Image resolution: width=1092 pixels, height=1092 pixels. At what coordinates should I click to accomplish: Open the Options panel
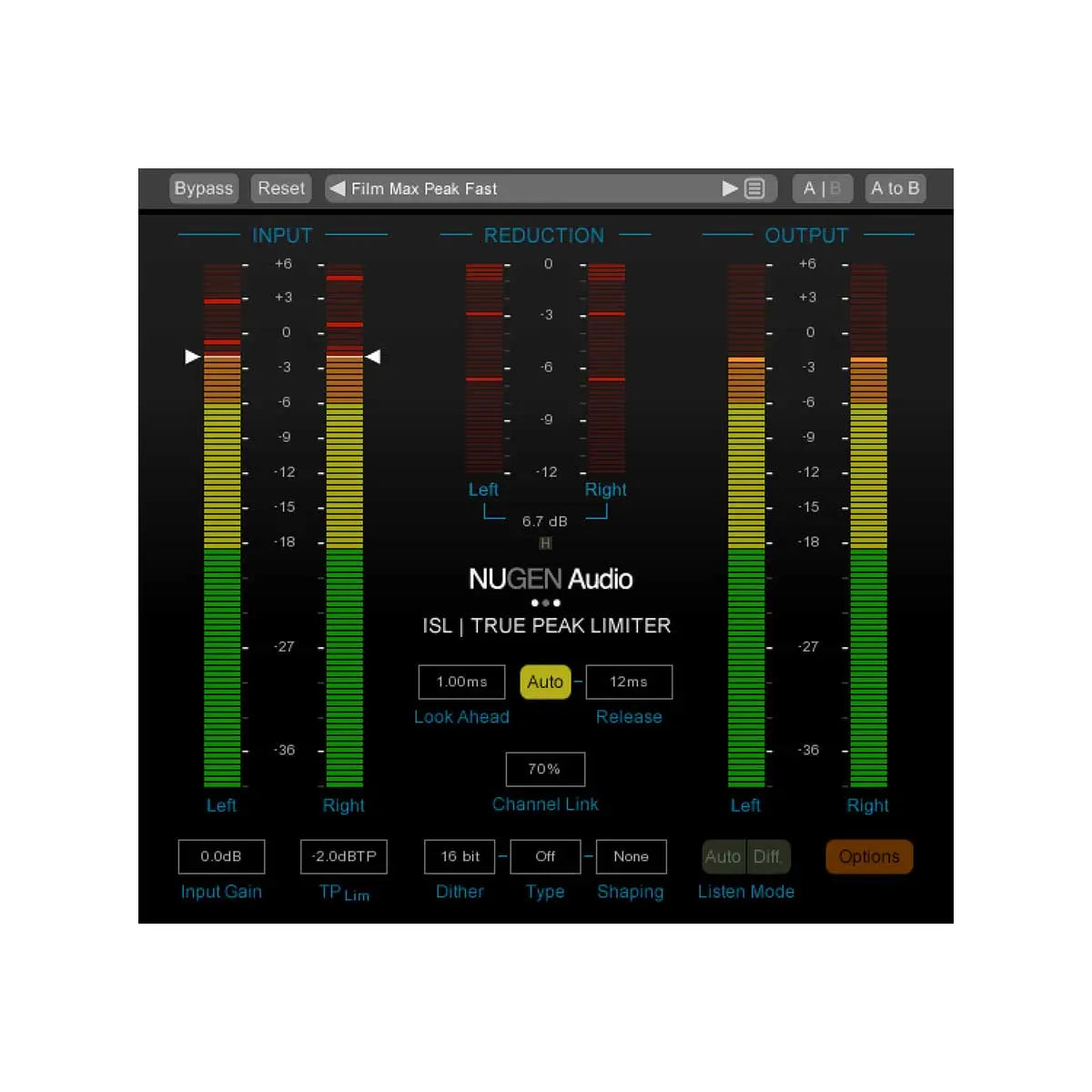pos(868,856)
